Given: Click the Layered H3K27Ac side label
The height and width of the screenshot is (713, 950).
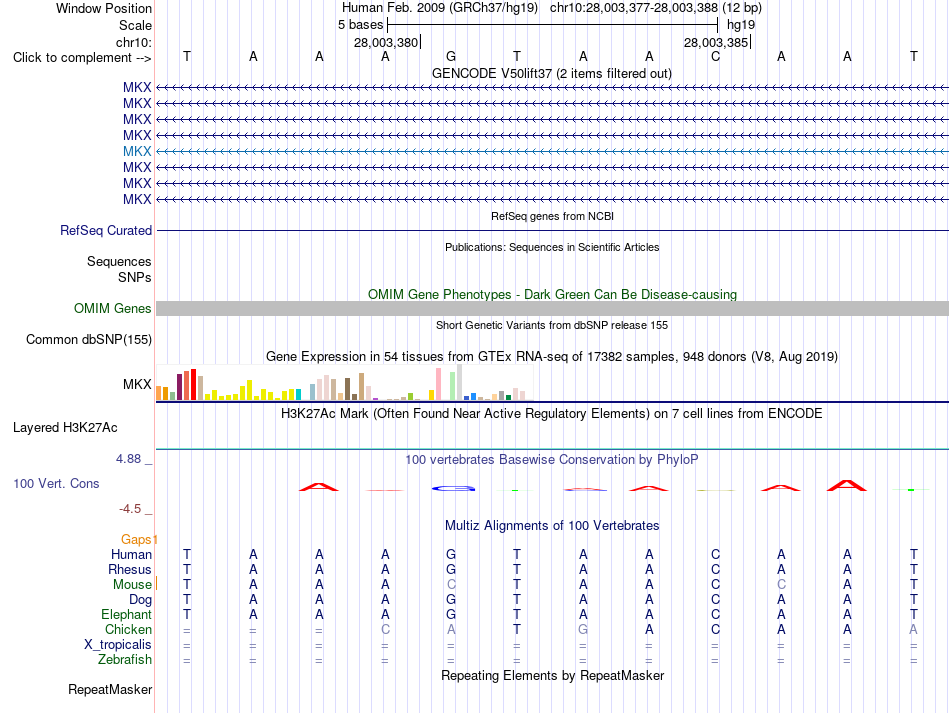Looking at the screenshot, I should (x=65, y=427).
